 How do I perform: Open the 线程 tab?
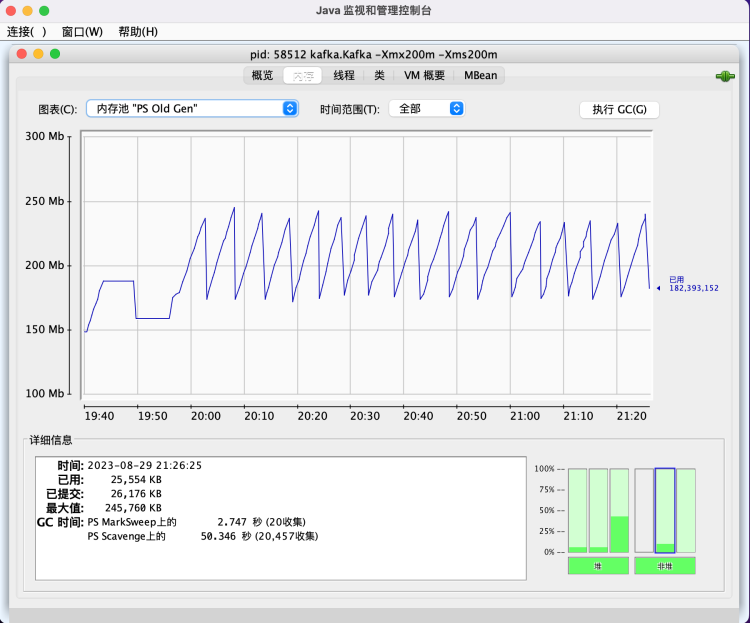[344, 75]
